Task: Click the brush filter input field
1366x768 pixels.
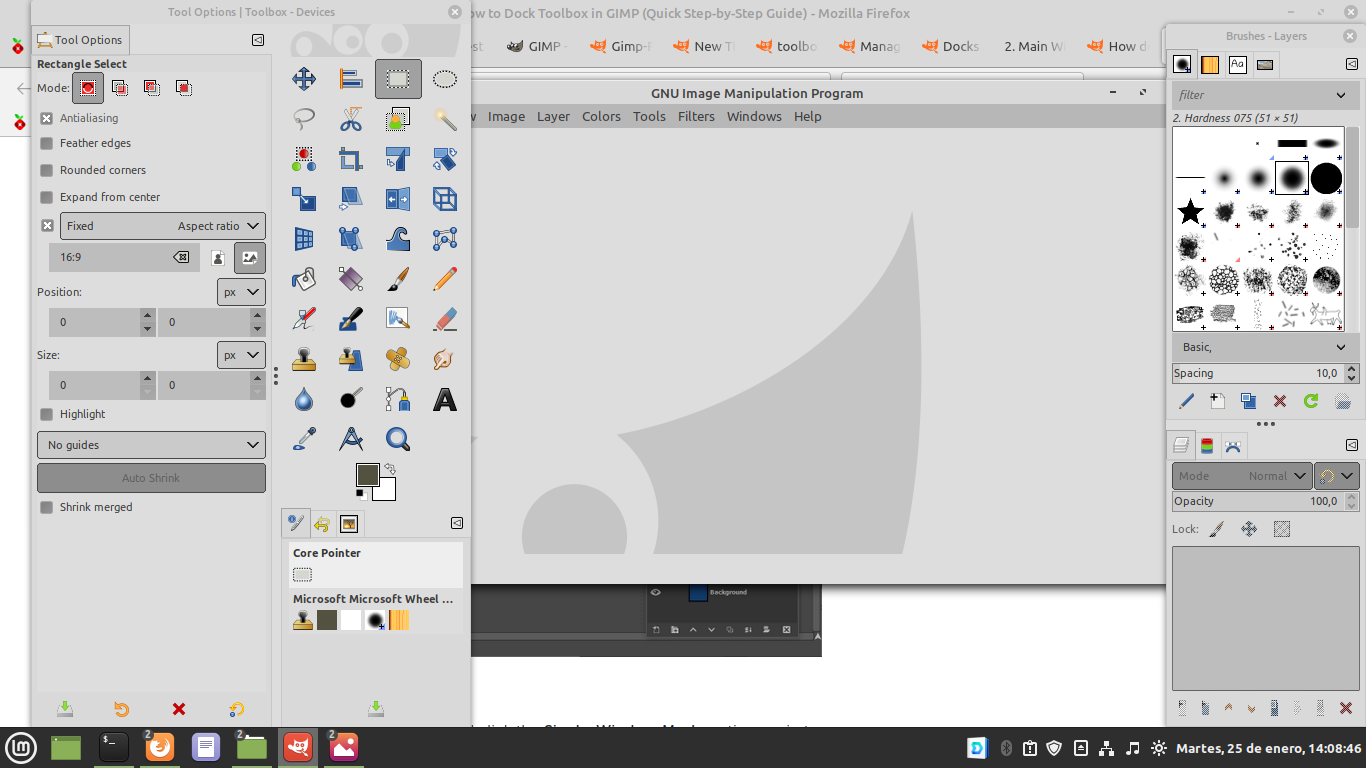Action: pos(1255,95)
